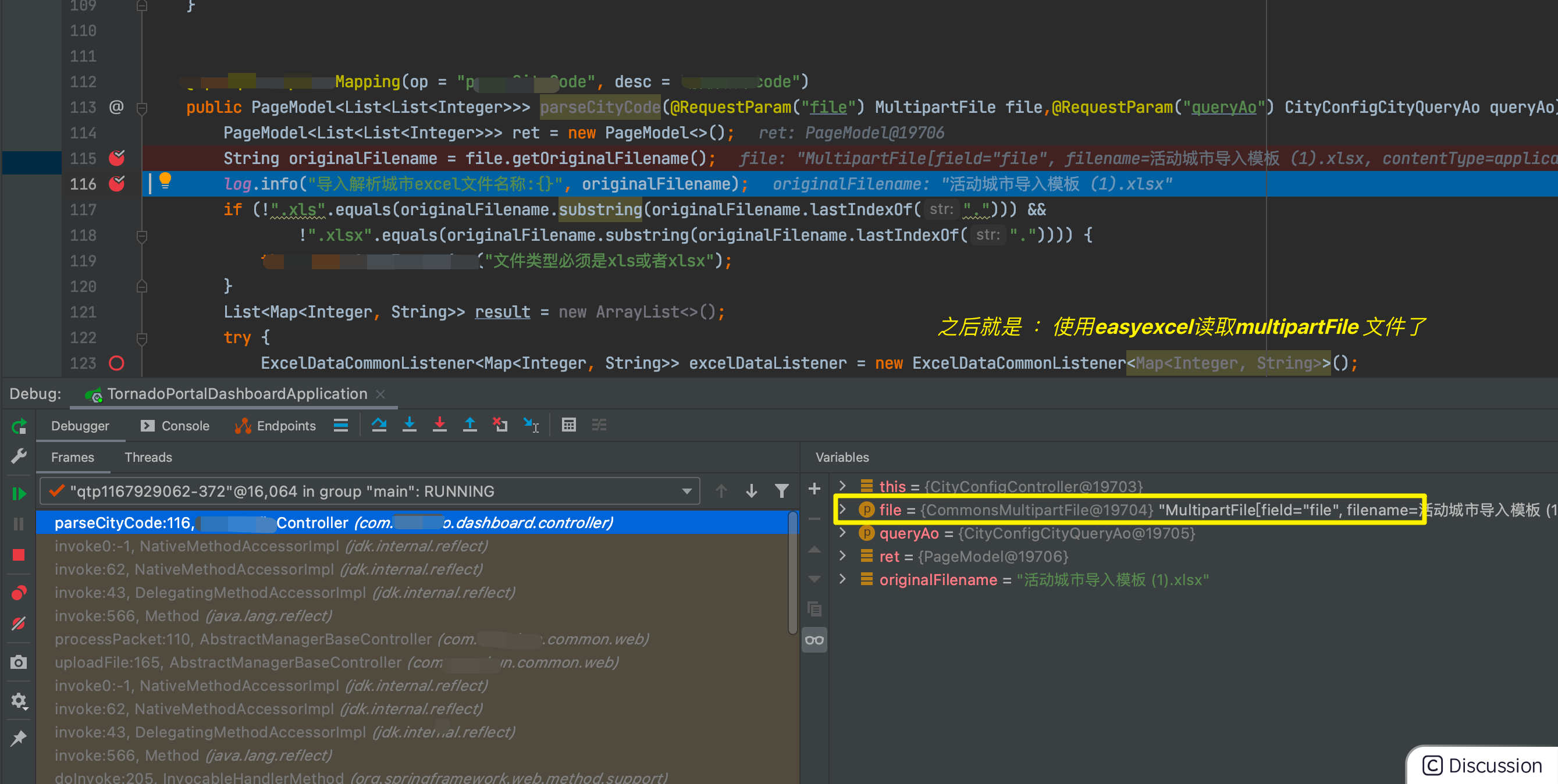Viewport: 1558px width, 784px height.
Task: Force Step Into red down arrow
Action: tap(440, 426)
